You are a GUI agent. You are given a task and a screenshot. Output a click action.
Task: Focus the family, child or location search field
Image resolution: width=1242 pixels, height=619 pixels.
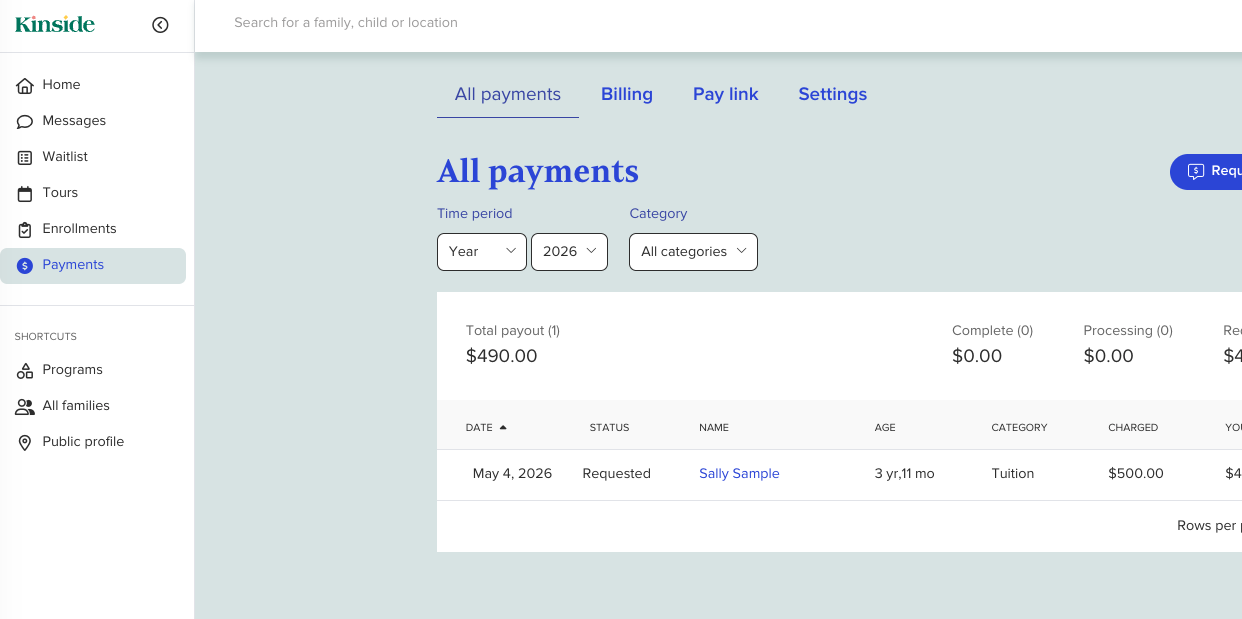pyautogui.click(x=346, y=22)
